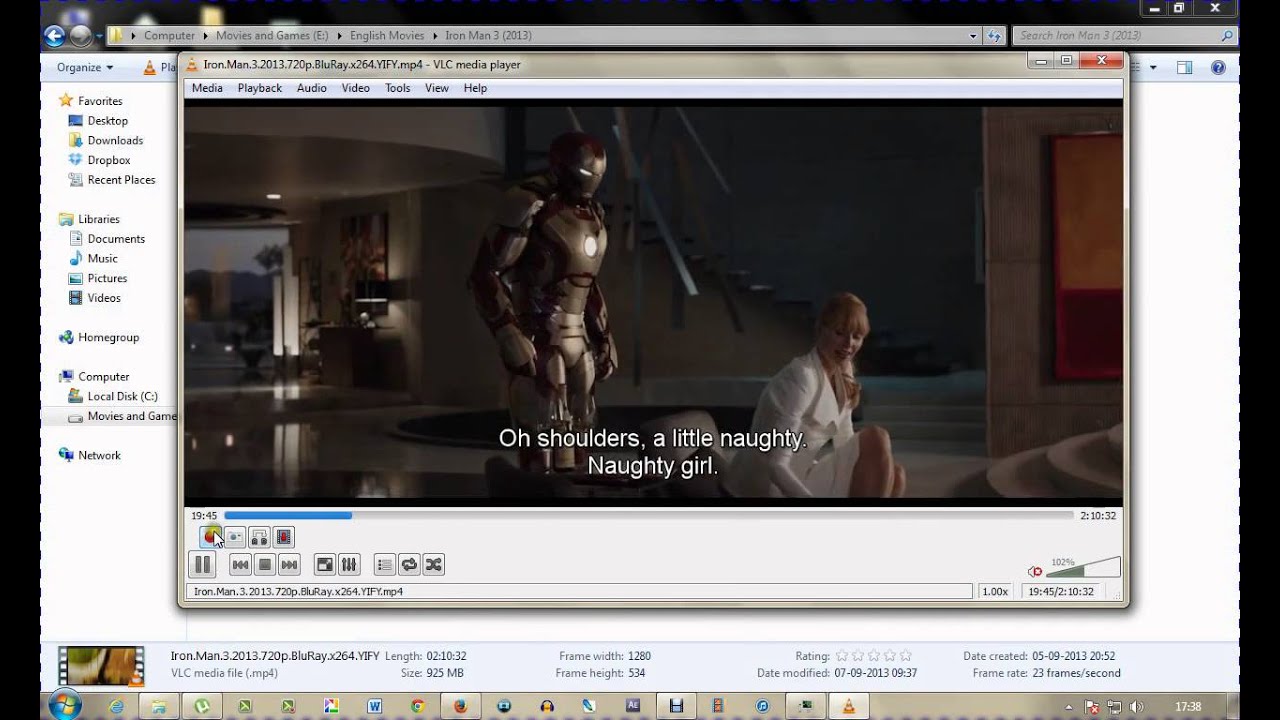Click the Iron Man file thumbnail in details pane
This screenshot has height=720, width=1280.
101,666
